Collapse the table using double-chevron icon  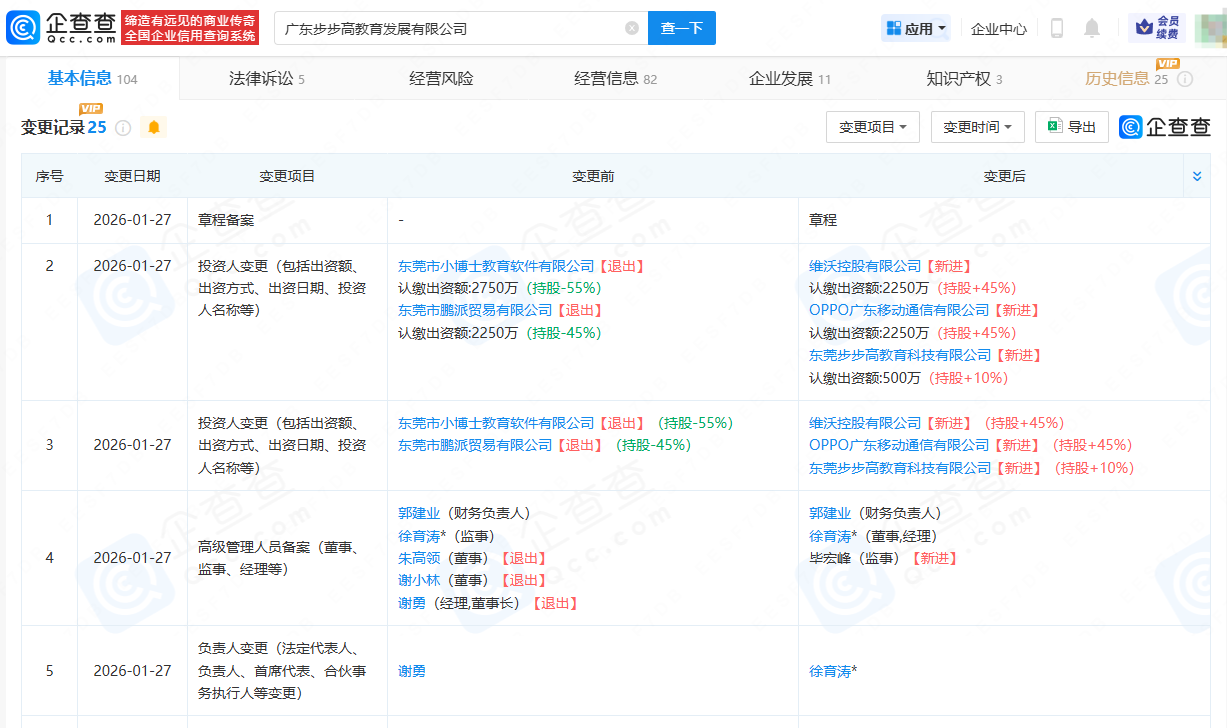click(1197, 176)
